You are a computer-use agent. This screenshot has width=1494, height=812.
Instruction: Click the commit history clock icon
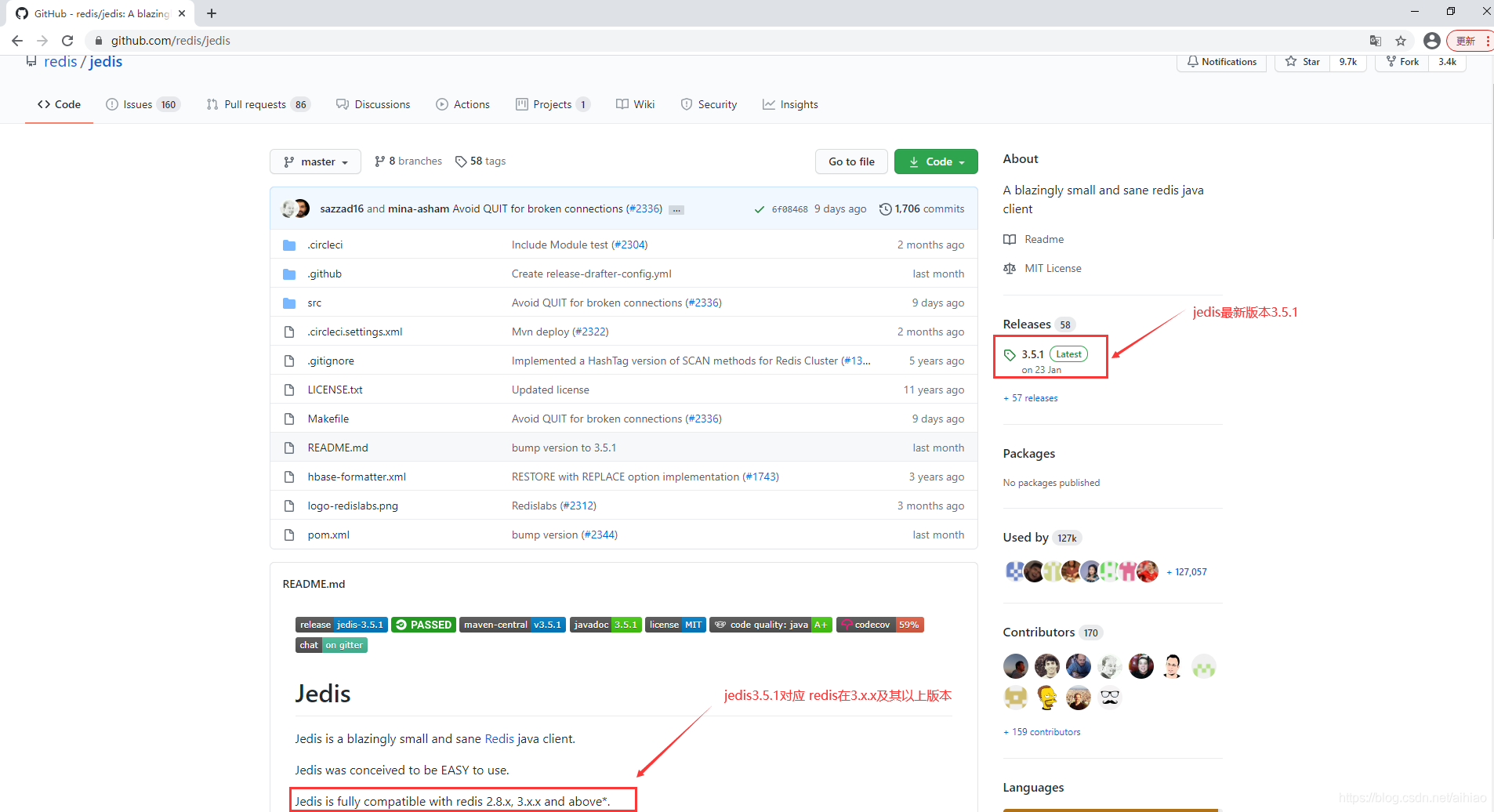click(x=886, y=209)
